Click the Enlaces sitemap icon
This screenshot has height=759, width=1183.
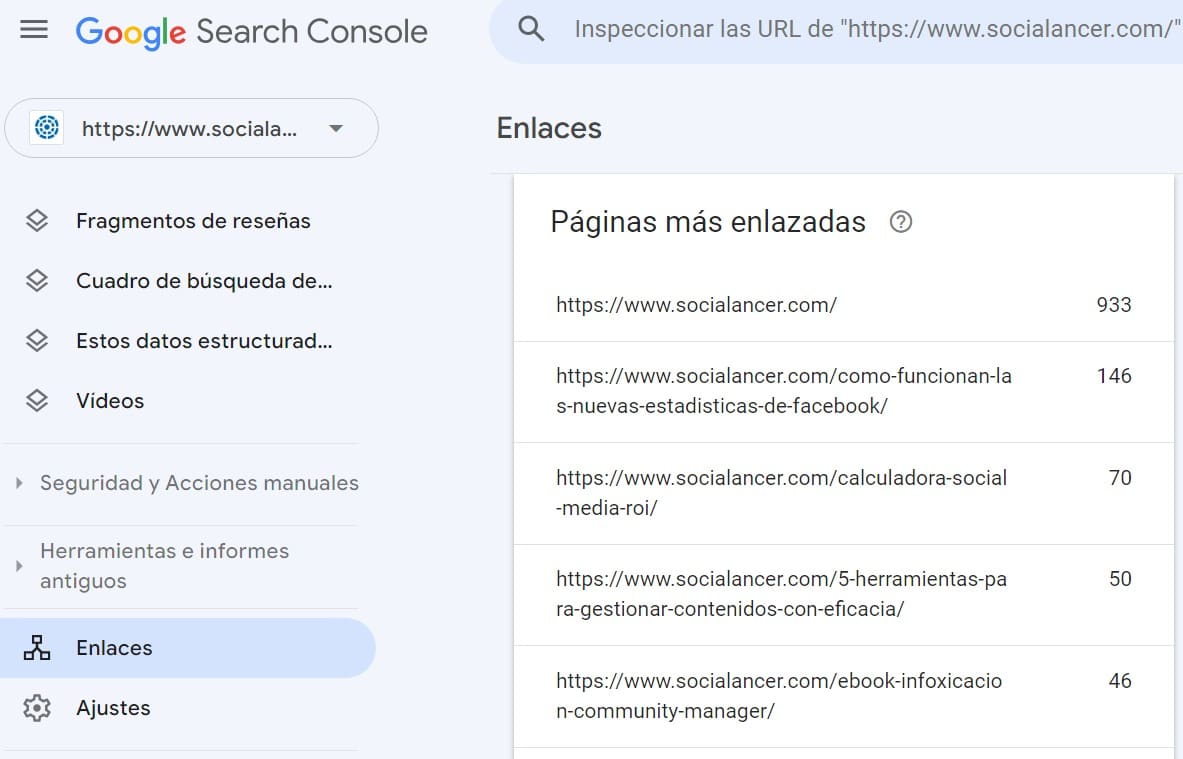point(37,648)
